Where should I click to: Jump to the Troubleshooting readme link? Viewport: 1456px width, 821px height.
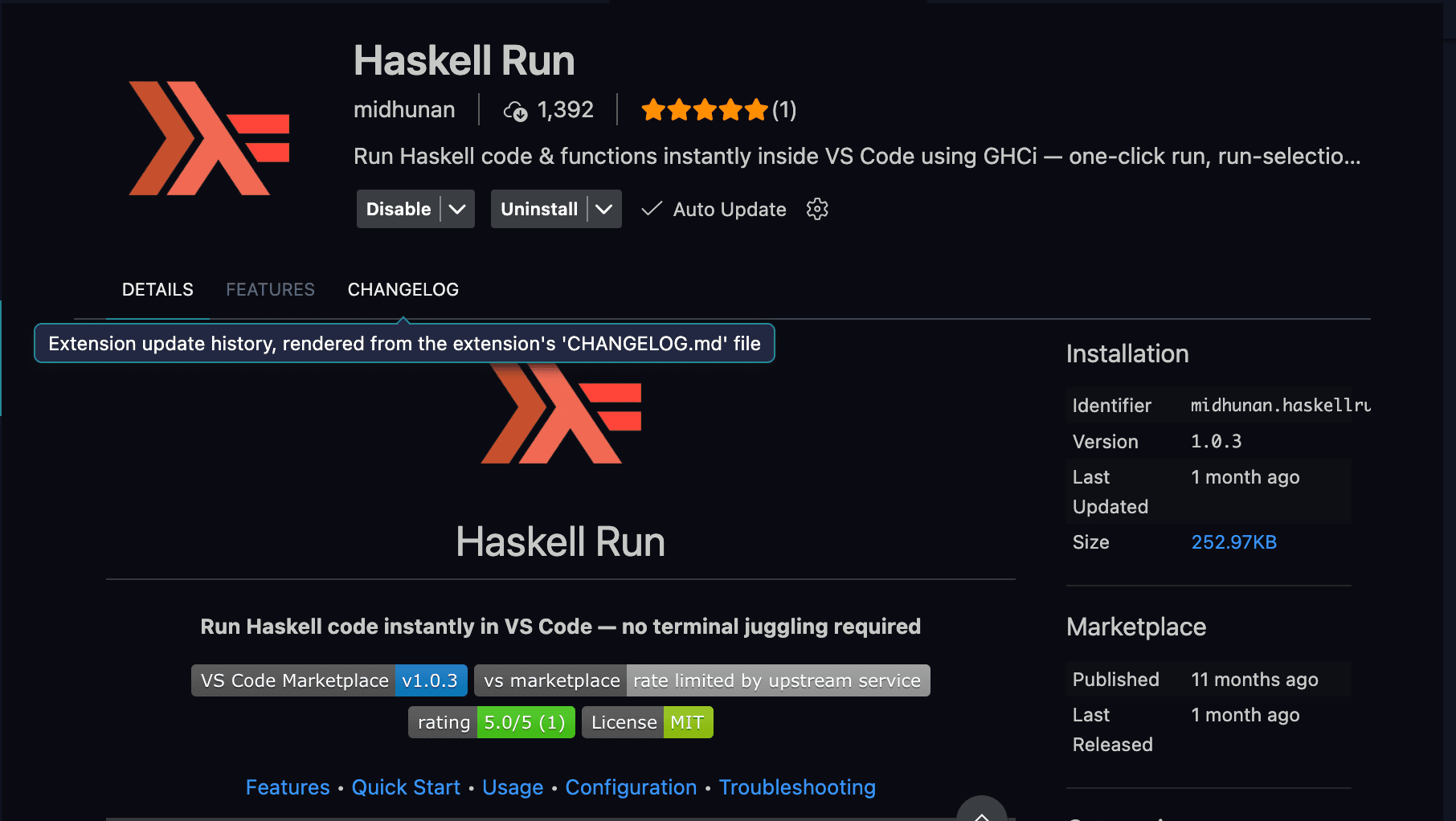797,787
